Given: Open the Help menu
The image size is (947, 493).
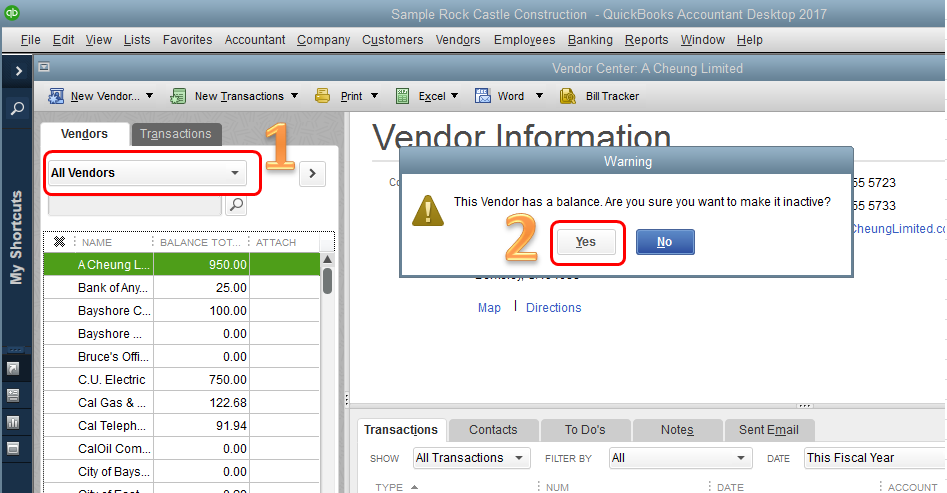Looking at the screenshot, I should 750,40.
